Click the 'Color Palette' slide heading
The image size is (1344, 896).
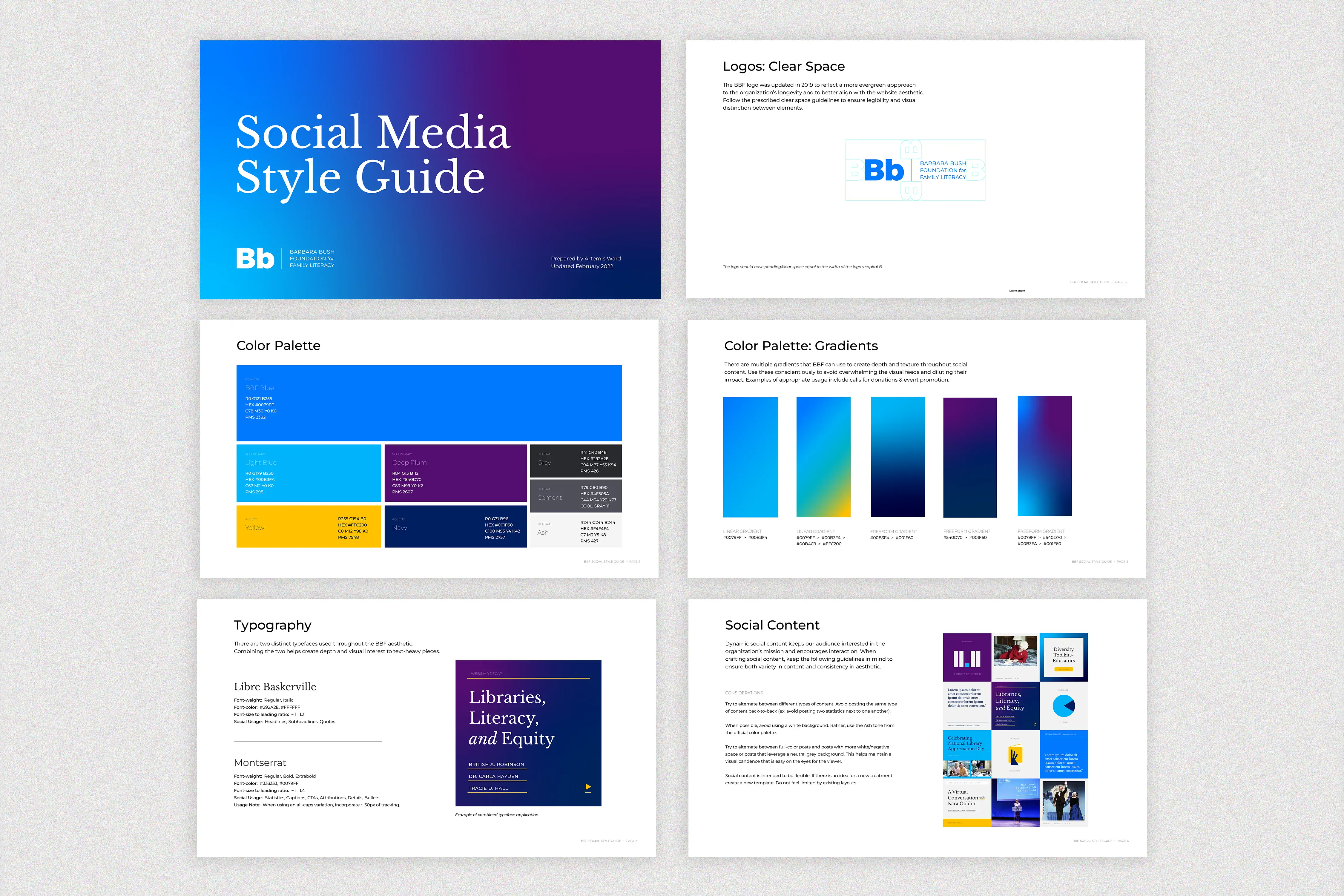click(x=278, y=346)
